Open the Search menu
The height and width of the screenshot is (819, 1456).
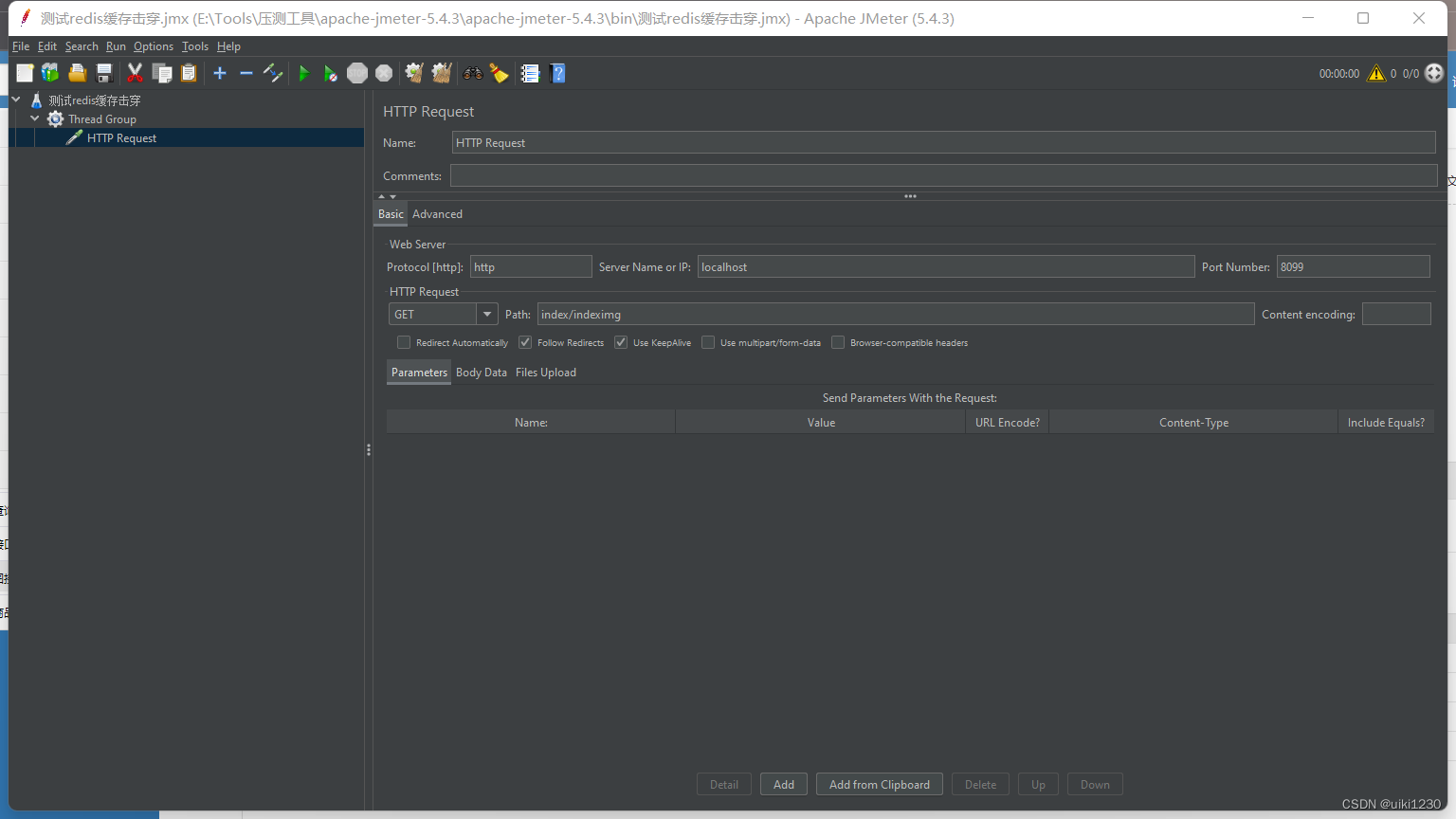click(82, 46)
